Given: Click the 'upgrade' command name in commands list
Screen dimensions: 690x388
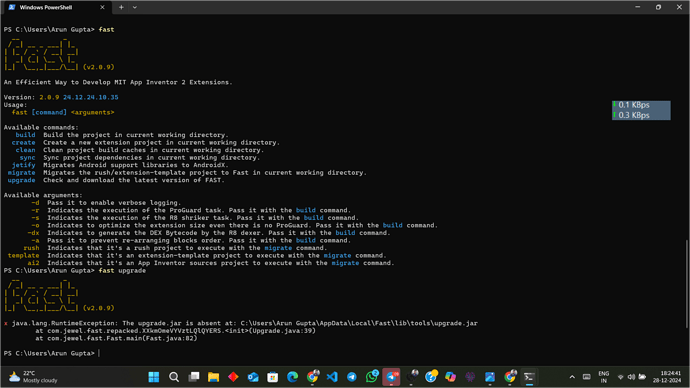Looking at the screenshot, I should coord(22,180).
